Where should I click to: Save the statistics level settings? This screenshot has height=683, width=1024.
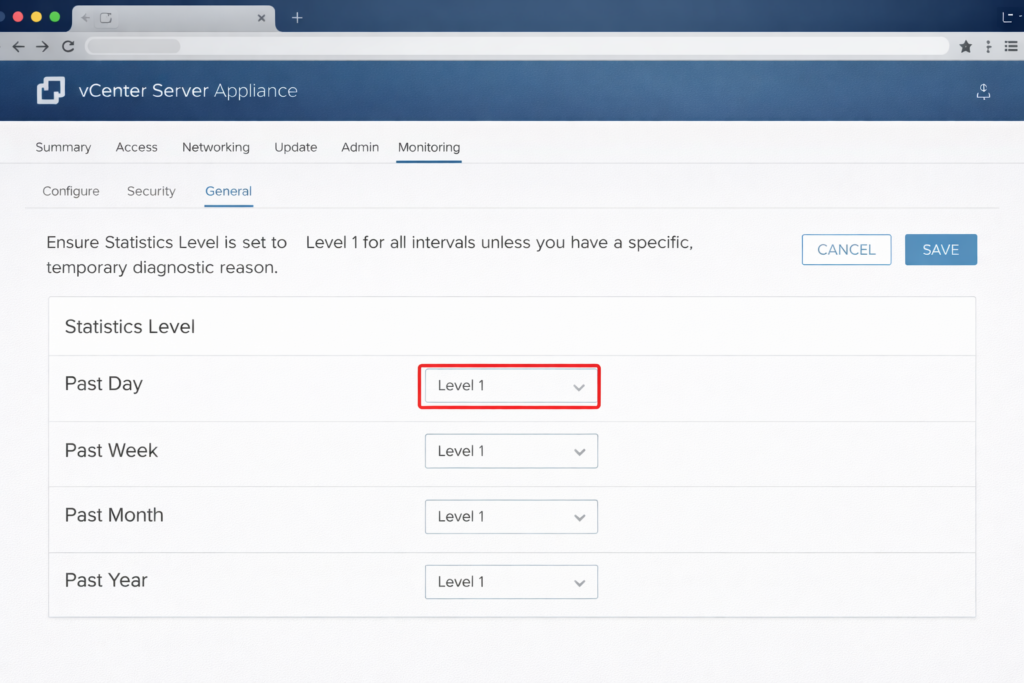(940, 249)
